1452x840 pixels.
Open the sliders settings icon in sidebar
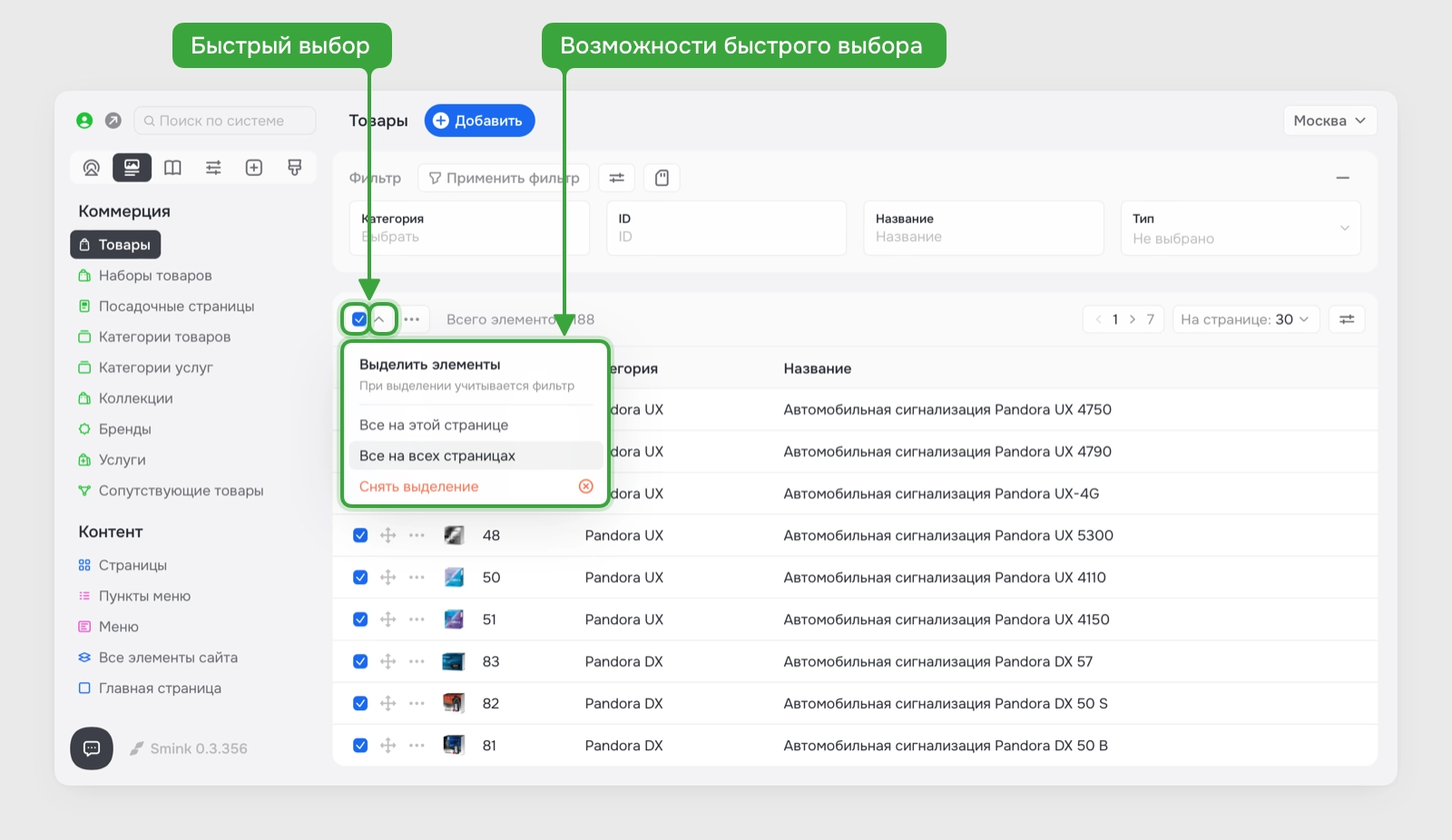tap(213, 168)
